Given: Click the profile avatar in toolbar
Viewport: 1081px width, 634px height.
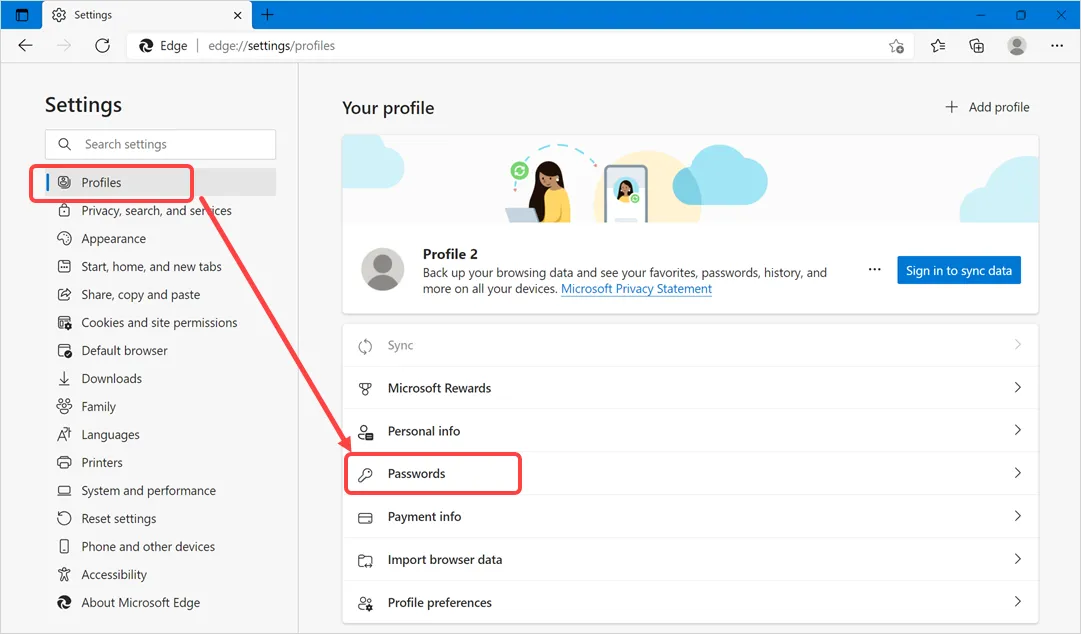Looking at the screenshot, I should (x=1017, y=46).
